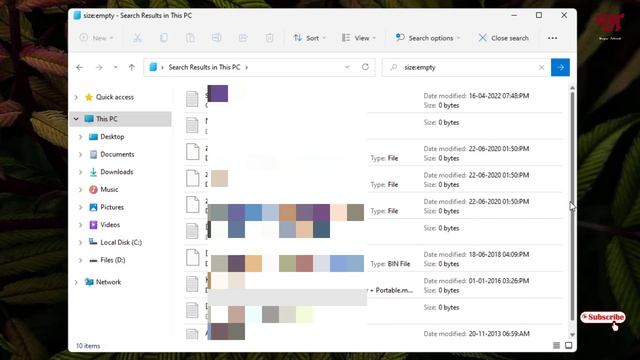The image size is (640, 360).
Task: Click the Share icon in toolbar
Action: click(x=243, y=38)
